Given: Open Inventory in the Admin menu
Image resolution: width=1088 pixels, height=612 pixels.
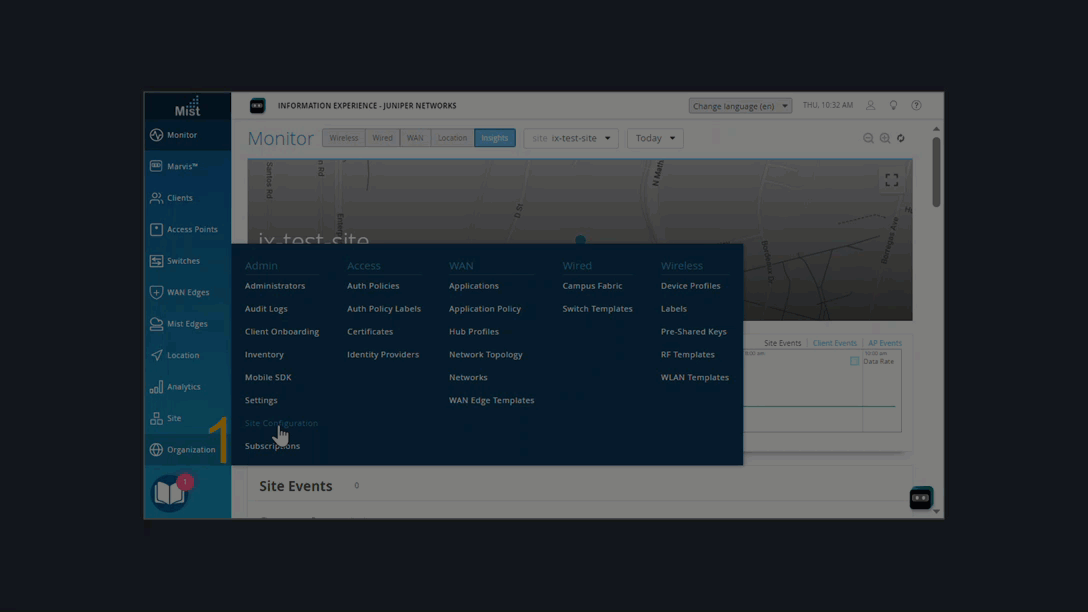Looking at the screenshot, I should [264, 355].
